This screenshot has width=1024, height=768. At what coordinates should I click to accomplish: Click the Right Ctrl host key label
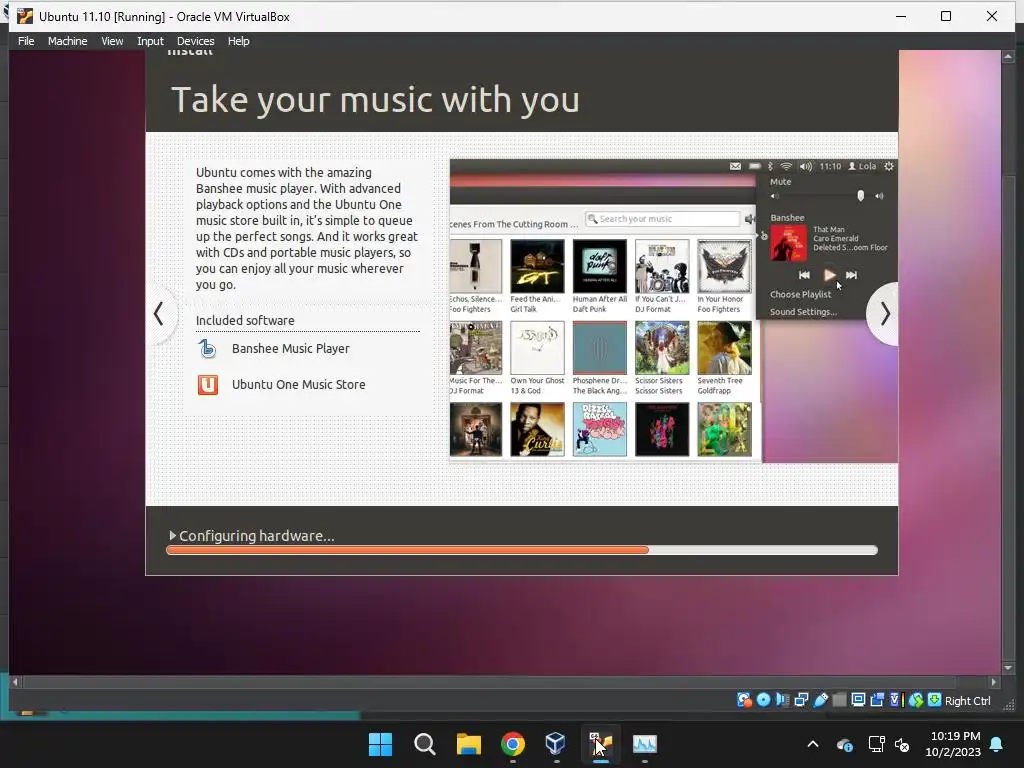pyautogui.click(x=967, y=701)
